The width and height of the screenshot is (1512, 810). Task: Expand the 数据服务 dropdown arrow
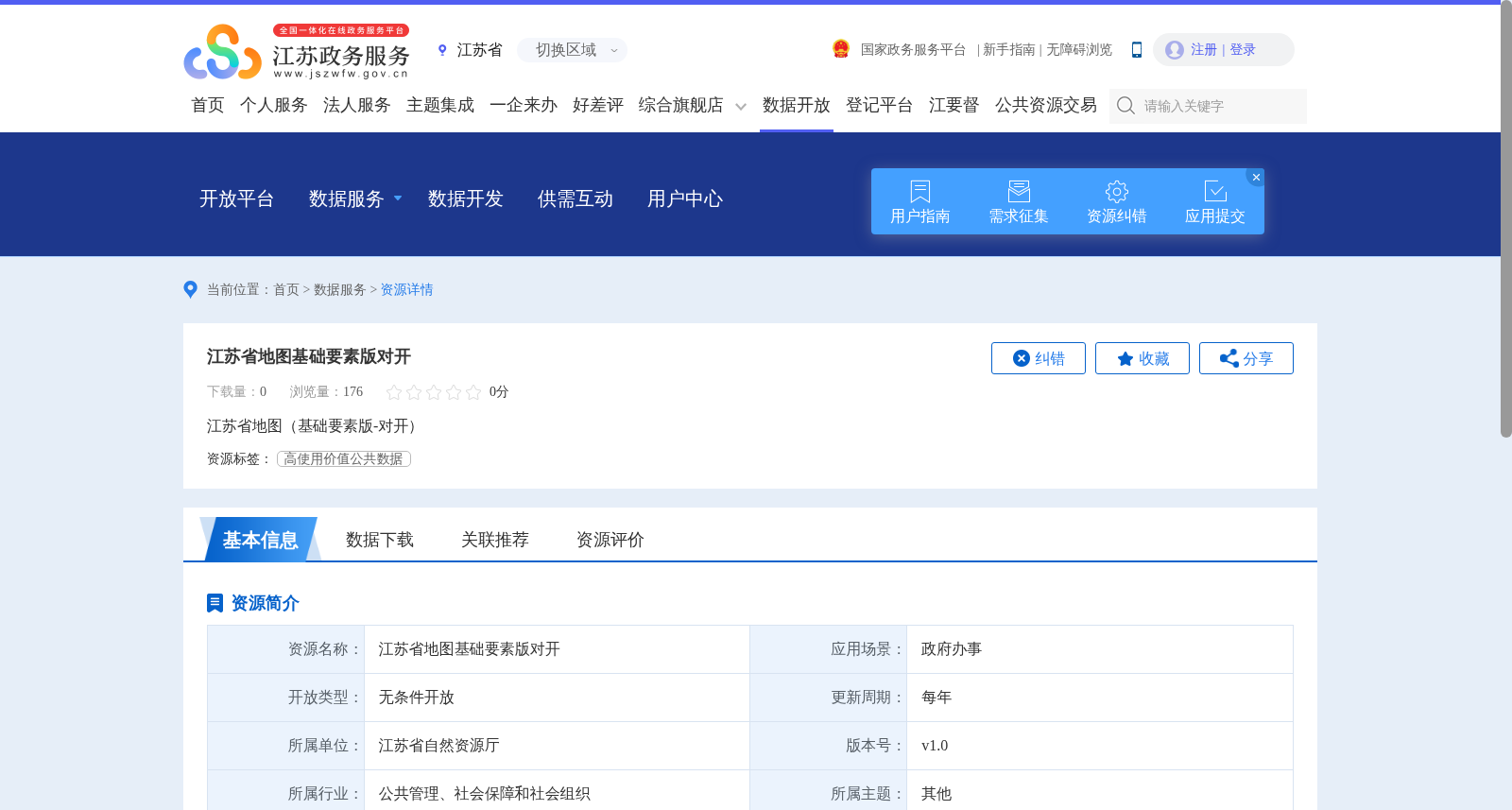click(398, 198)
